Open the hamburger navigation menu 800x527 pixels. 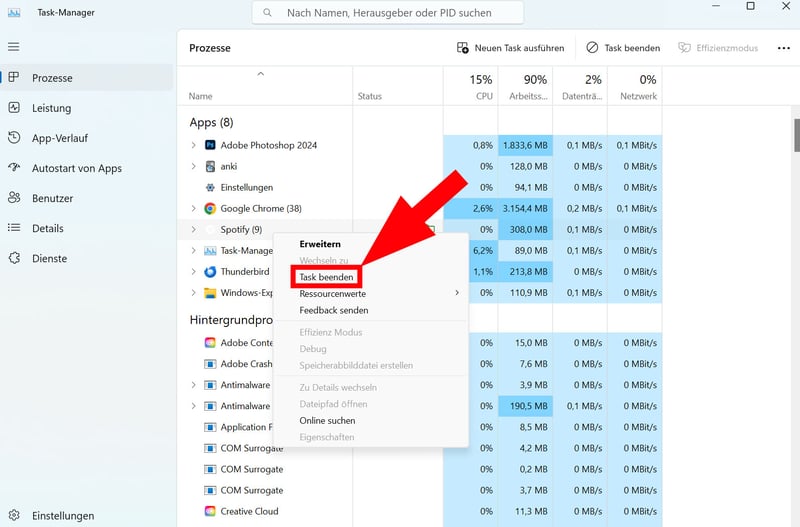[14, 47]
